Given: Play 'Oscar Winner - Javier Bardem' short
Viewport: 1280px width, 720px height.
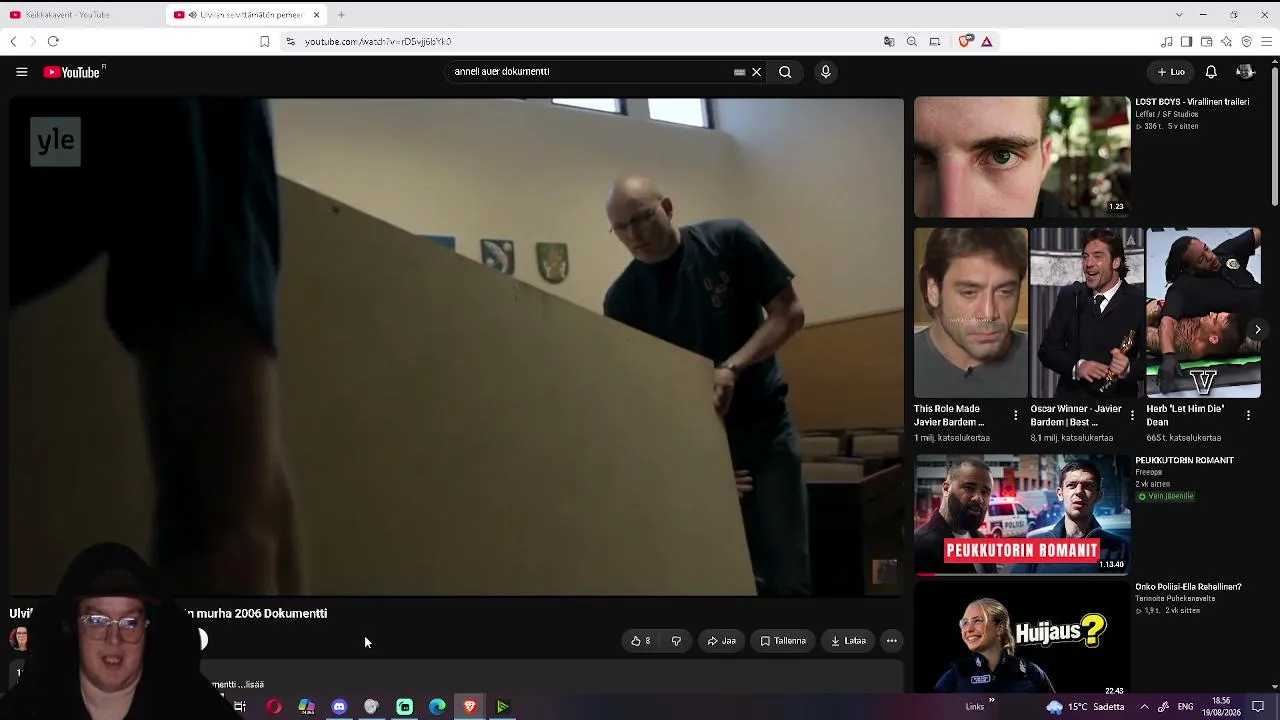Looking at the screenshot, I should point(1086,312).
